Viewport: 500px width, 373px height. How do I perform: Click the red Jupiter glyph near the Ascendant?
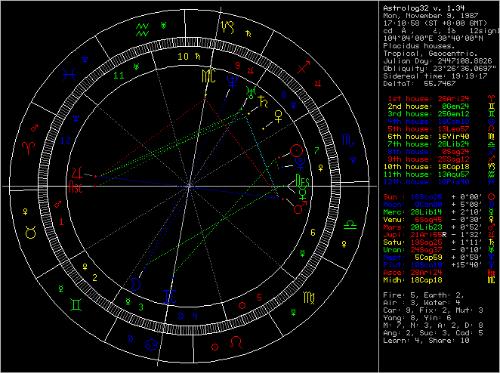(x=78, y=173)
